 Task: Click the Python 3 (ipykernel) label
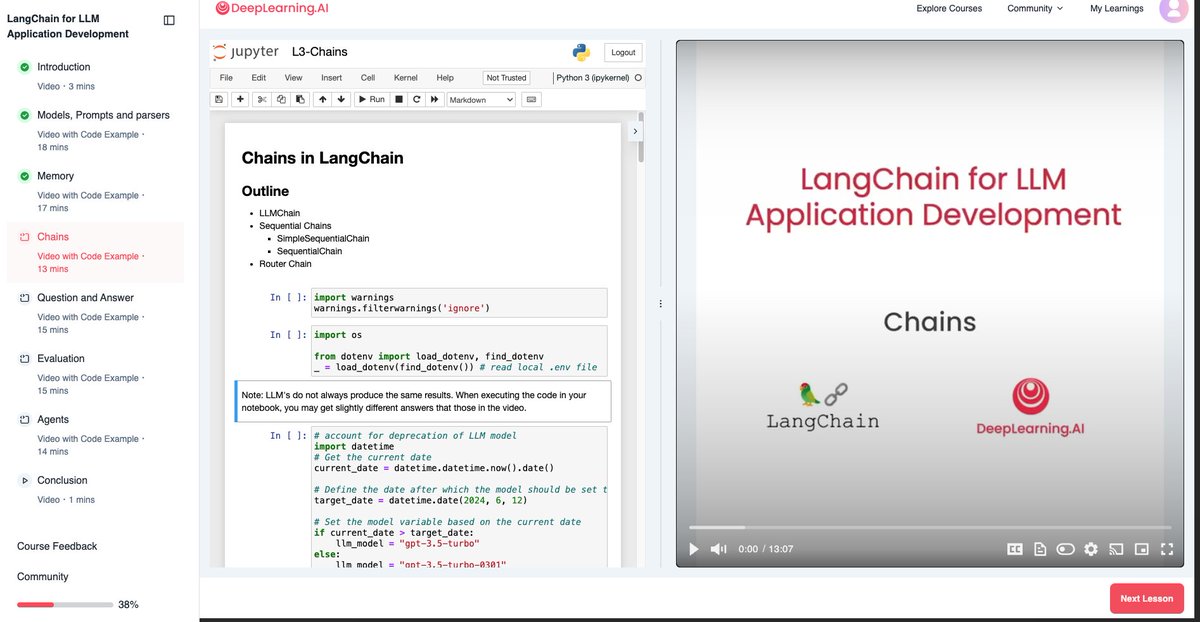[x=592, y=77]
